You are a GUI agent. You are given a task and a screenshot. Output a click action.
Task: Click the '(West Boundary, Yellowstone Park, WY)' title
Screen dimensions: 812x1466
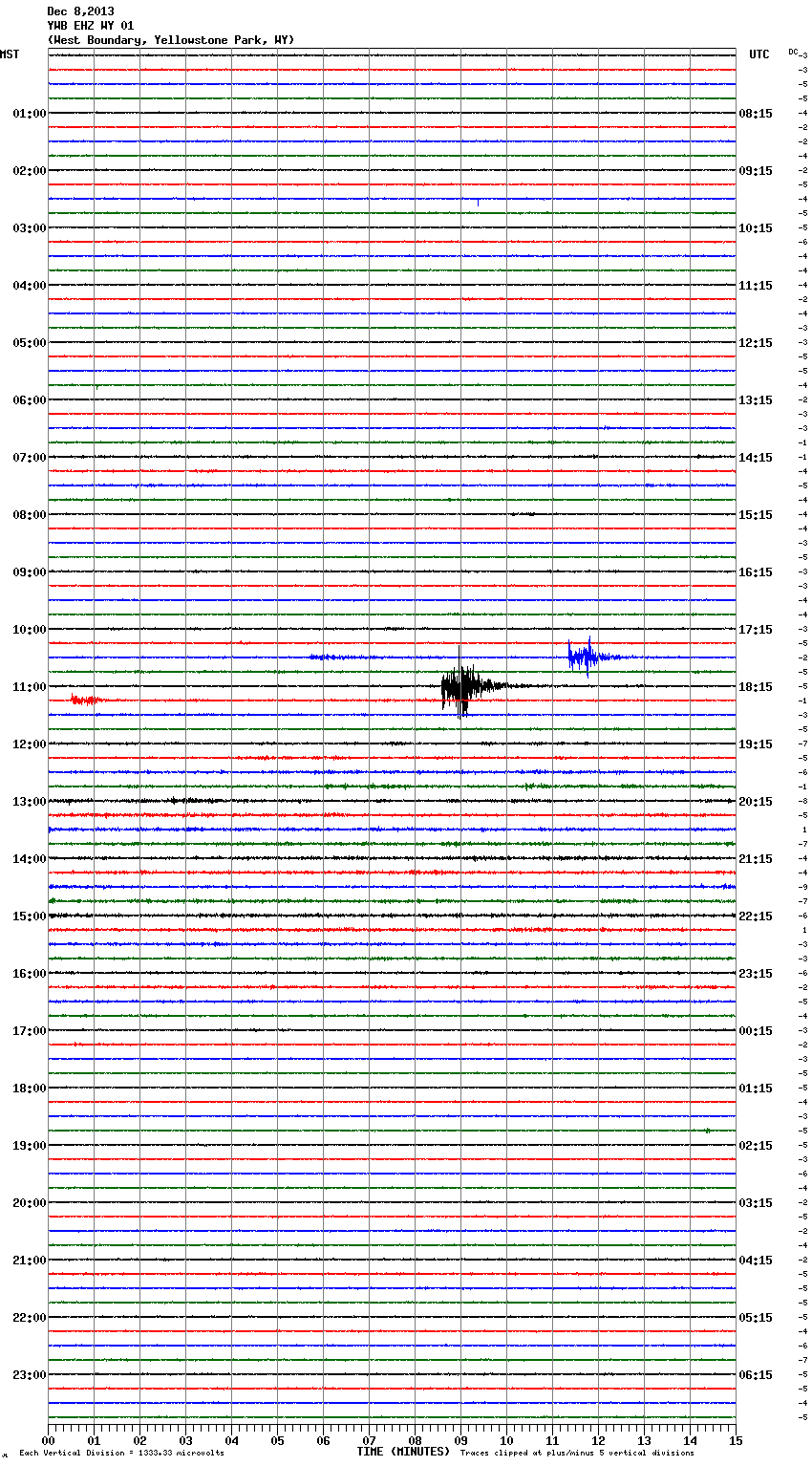tap(170, 40)
